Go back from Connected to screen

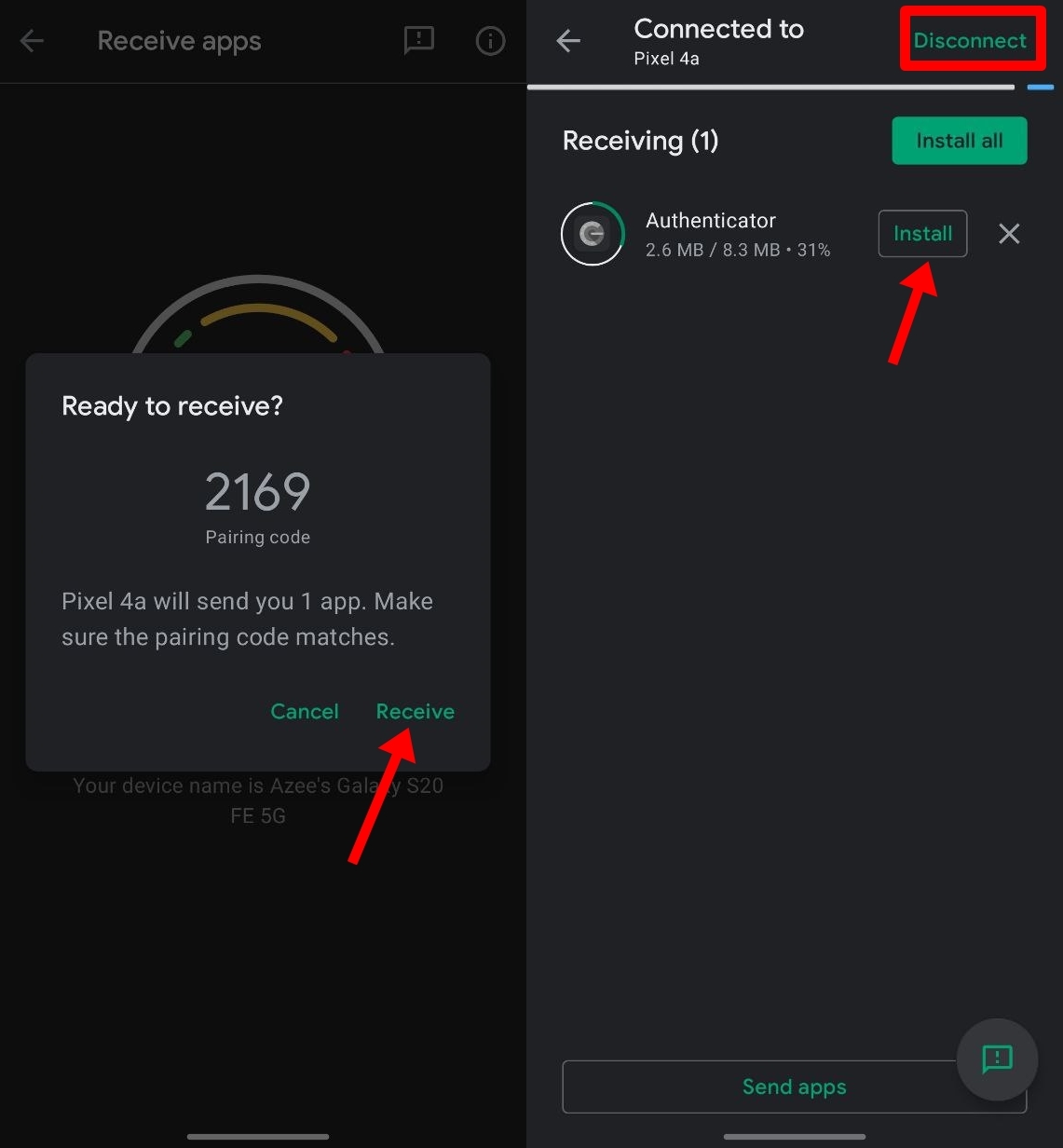568,40
